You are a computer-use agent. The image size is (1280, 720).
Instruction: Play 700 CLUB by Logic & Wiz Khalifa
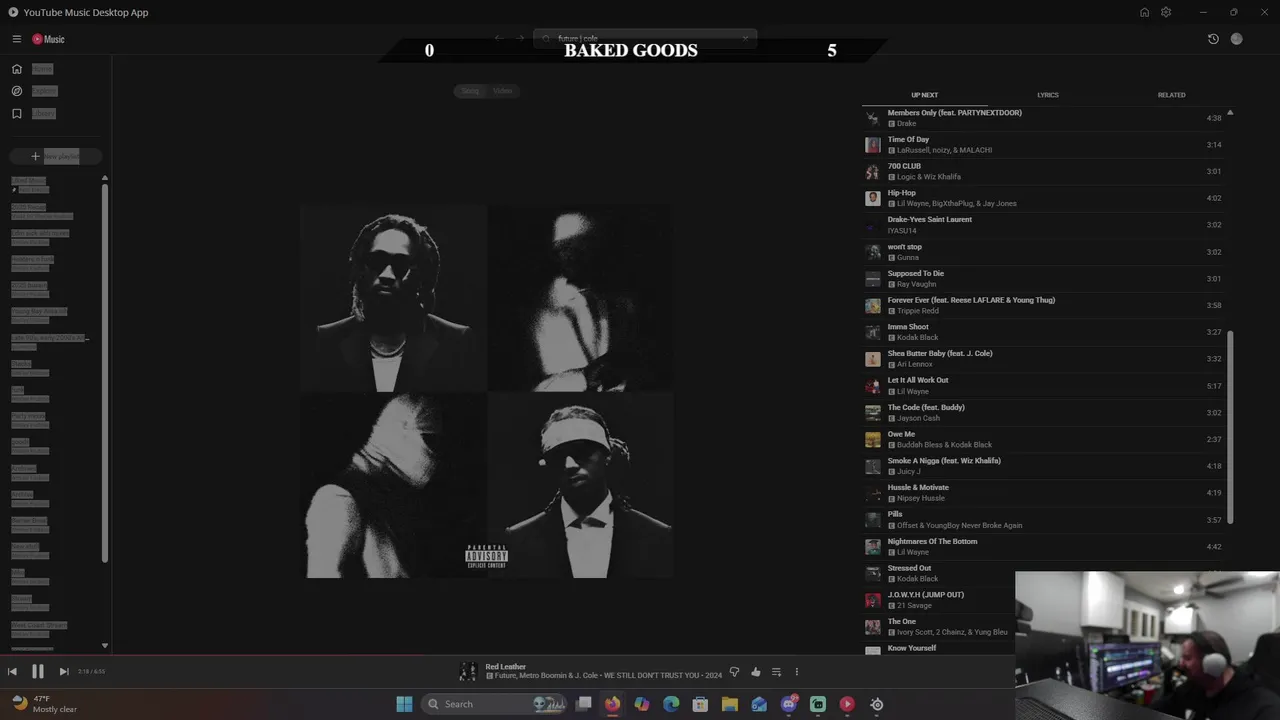click(x=1045, y=171)
